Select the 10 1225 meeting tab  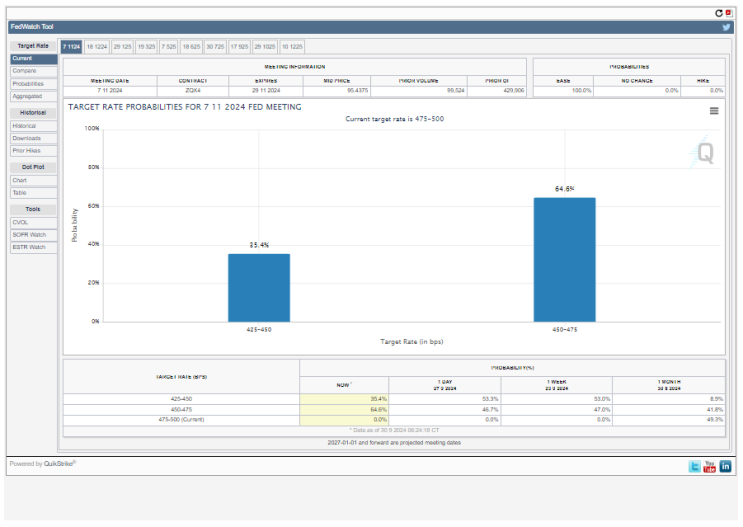(292, 47)
